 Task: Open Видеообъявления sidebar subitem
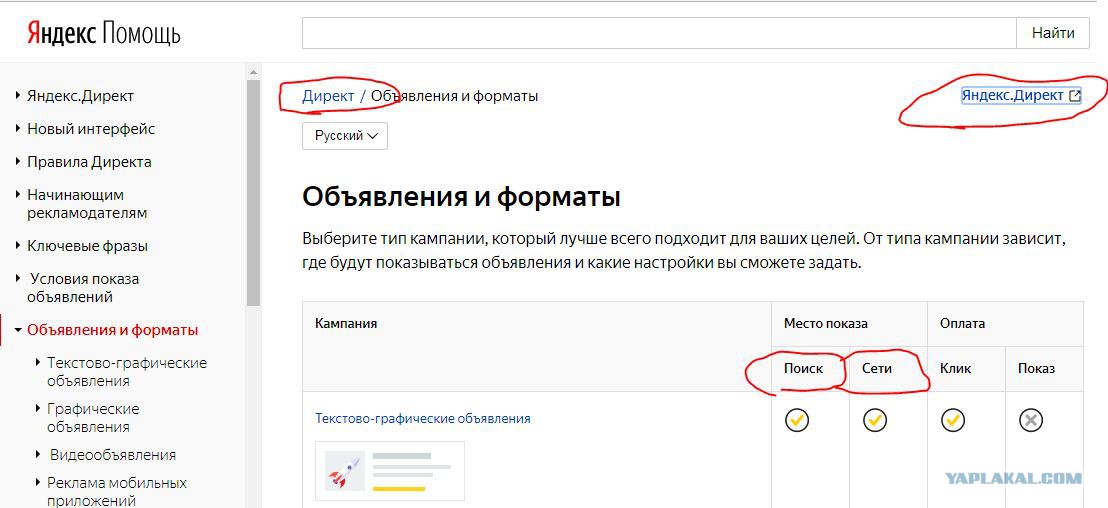pyautogui.click(x=113, y=454)
